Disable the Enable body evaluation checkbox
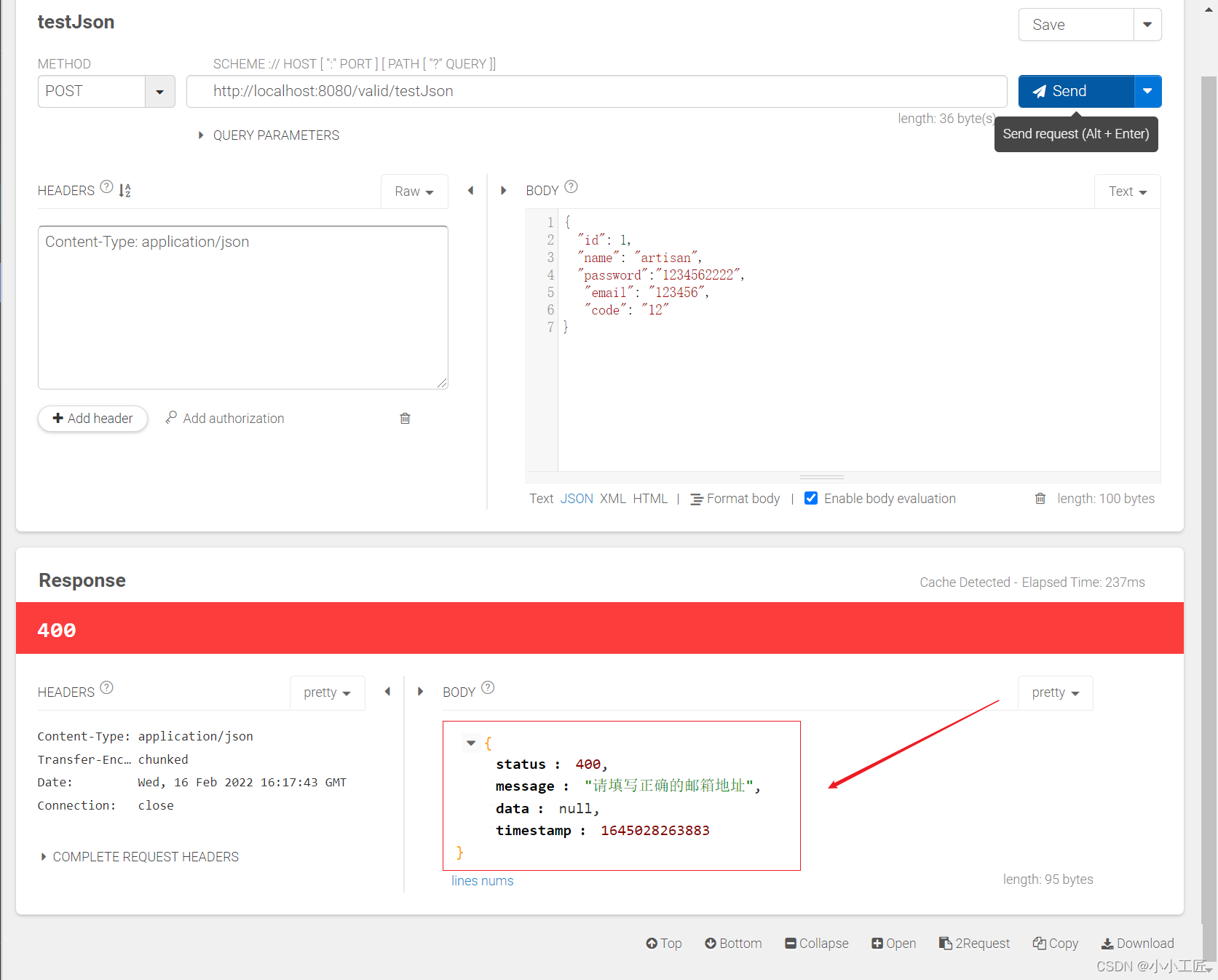This screenshot has height=980, width=1218. pos(811,499)
